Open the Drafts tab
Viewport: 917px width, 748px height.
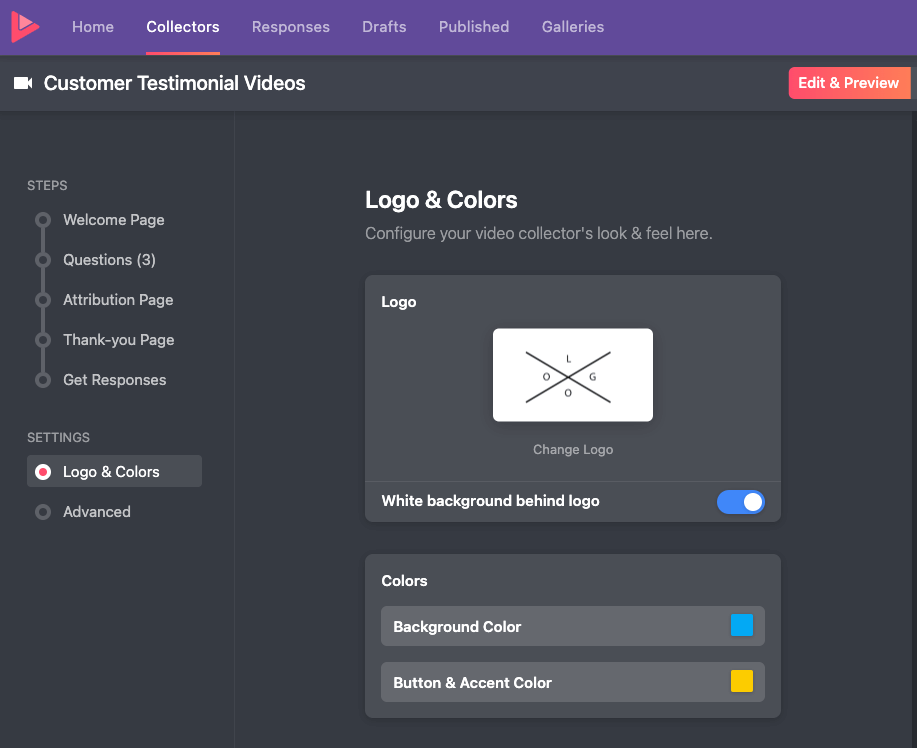pyautogui.click(x=384, y=27)
